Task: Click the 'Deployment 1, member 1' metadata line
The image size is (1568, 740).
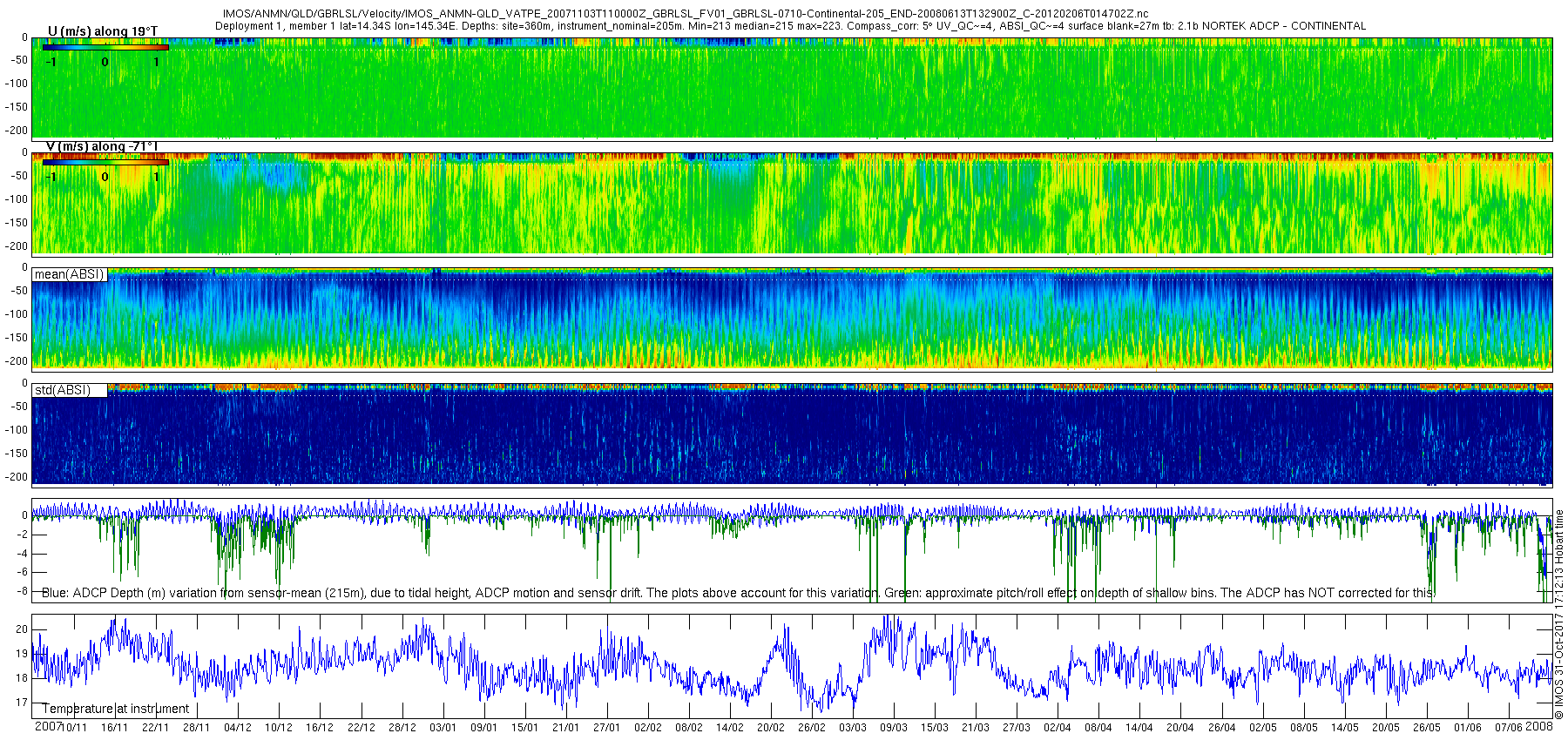Action: (x=790, y=26)
